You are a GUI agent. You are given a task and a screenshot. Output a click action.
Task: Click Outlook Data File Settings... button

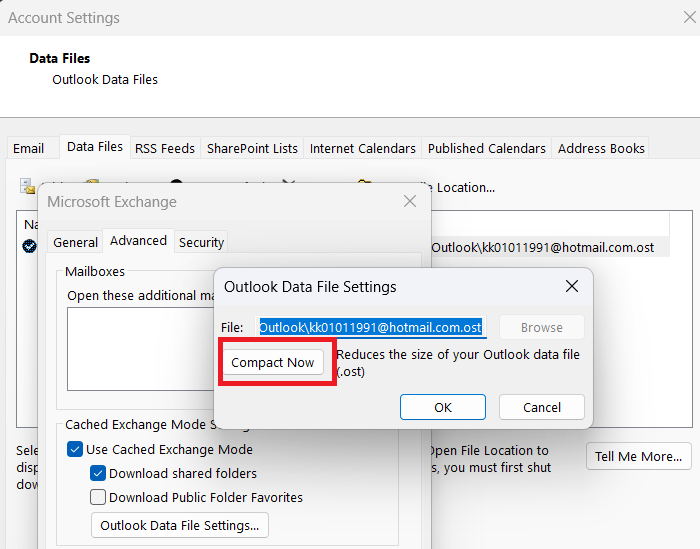pyautogui.click(x=179, y=525)
